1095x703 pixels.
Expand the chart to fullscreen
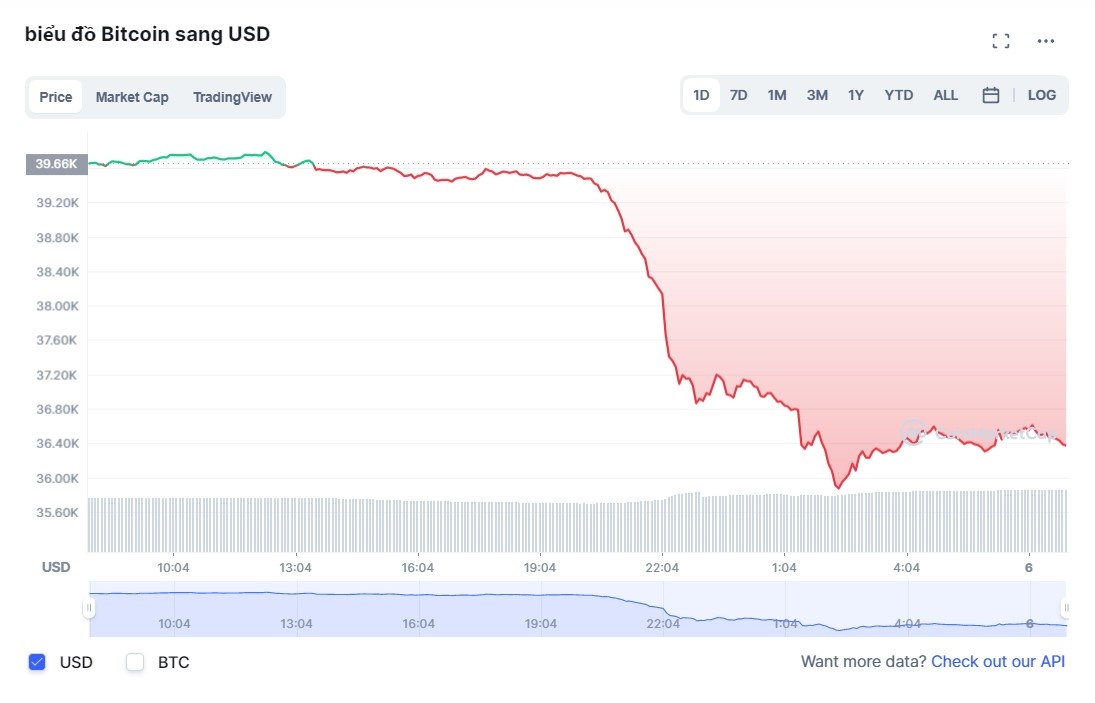pyautogui.click(x=1000, y=40)
